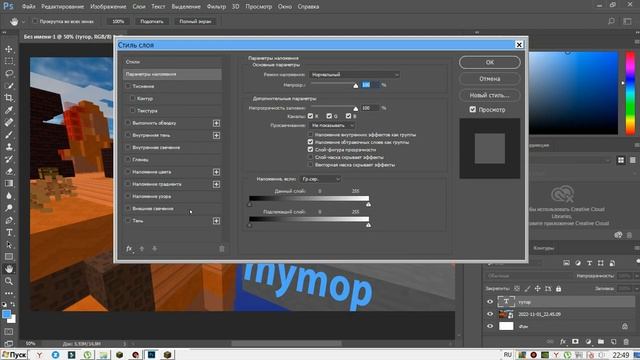Select the Move tool in the toolbar

(9, 49)
